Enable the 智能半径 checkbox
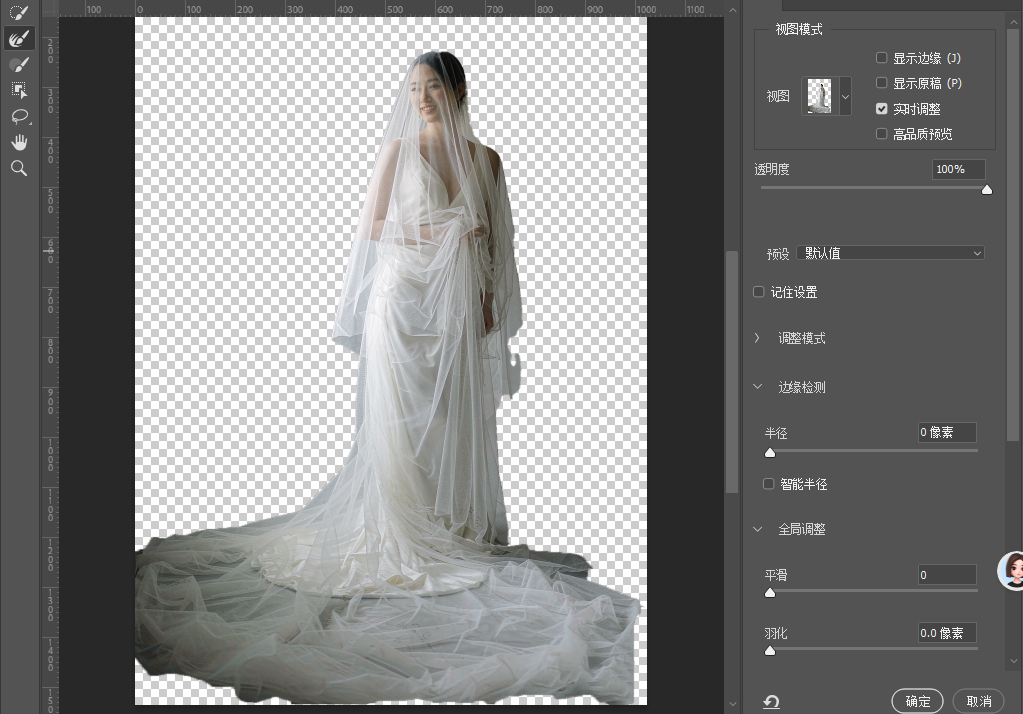Screen dimensions: 1023x714 (x=769, y=484)
